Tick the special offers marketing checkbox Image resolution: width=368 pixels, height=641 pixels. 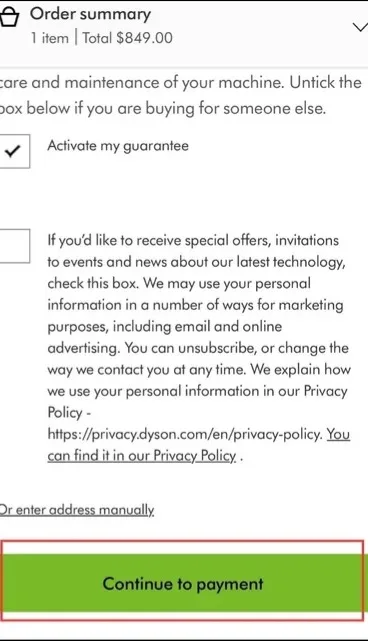coord(14,246)
